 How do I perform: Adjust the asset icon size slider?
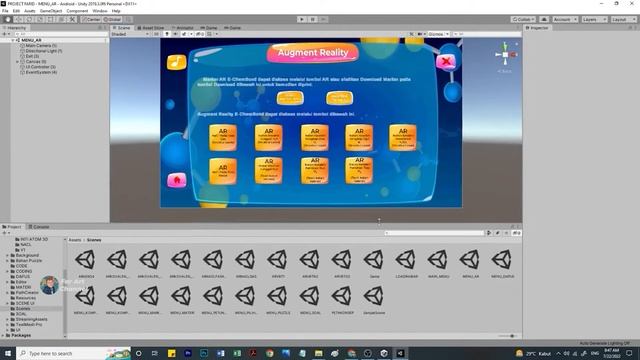(x=508, y=336)
